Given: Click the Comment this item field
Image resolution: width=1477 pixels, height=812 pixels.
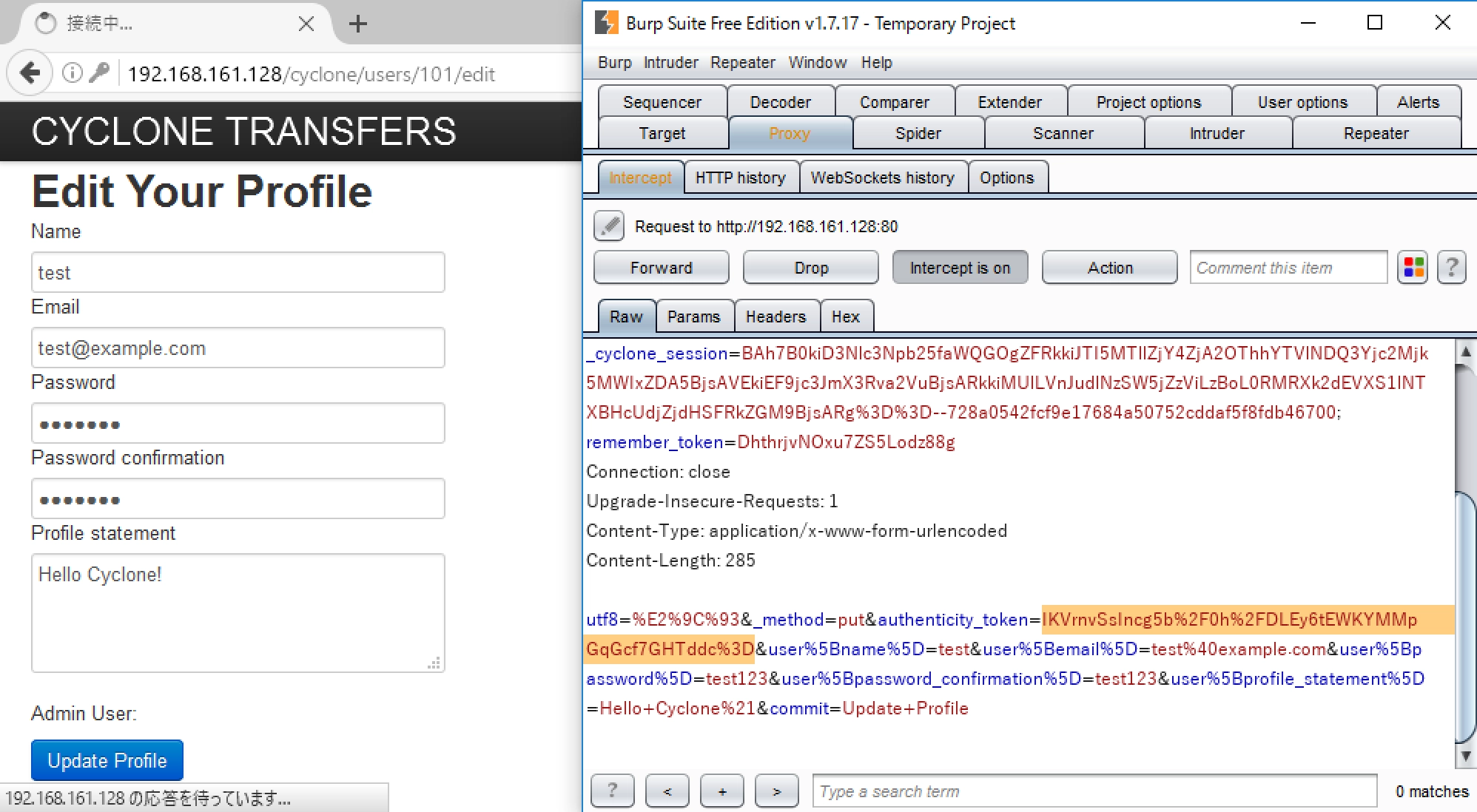Looking at the screenshot, I should coord(1288,268).
